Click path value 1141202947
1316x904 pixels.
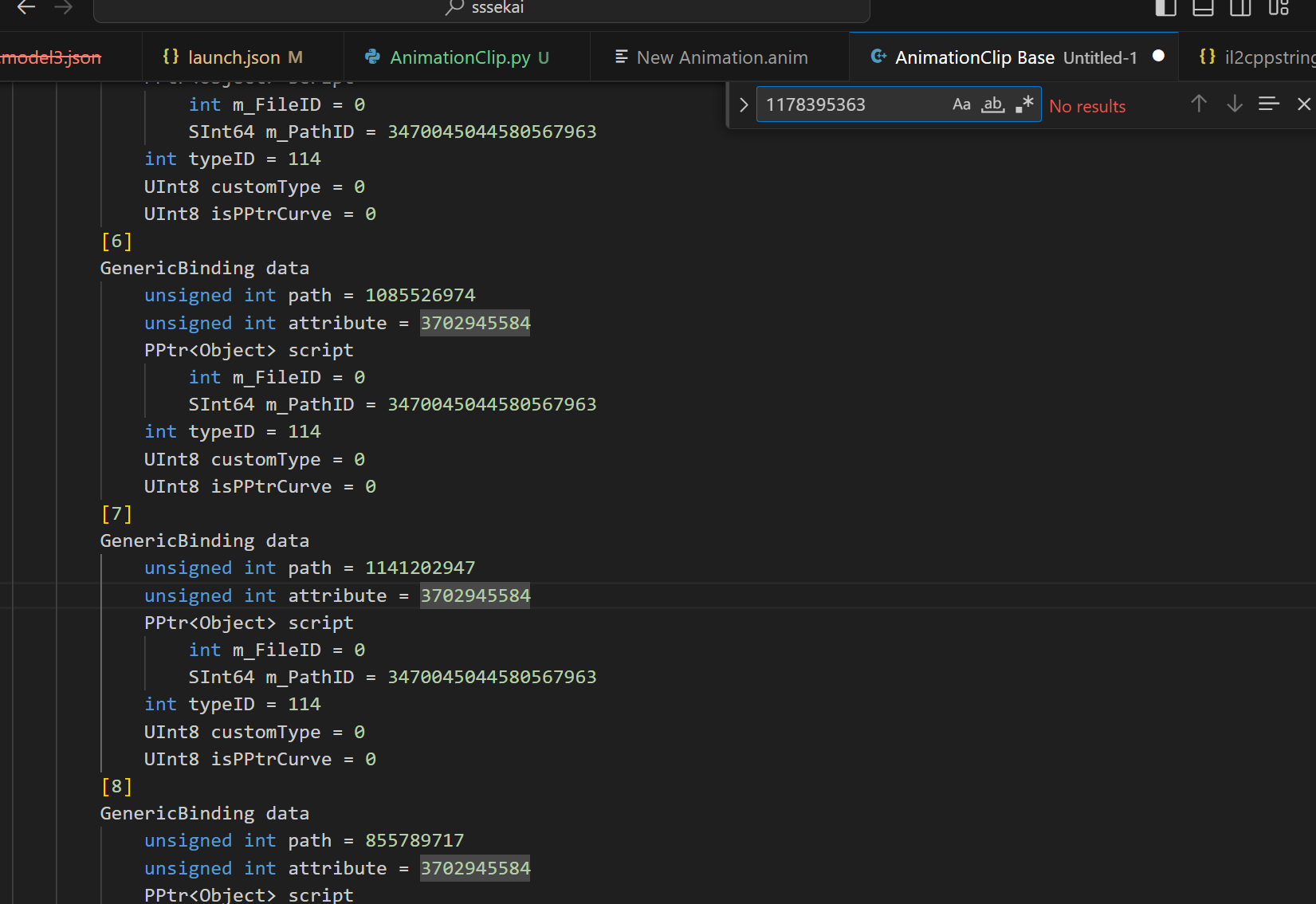tap(420, 568)
